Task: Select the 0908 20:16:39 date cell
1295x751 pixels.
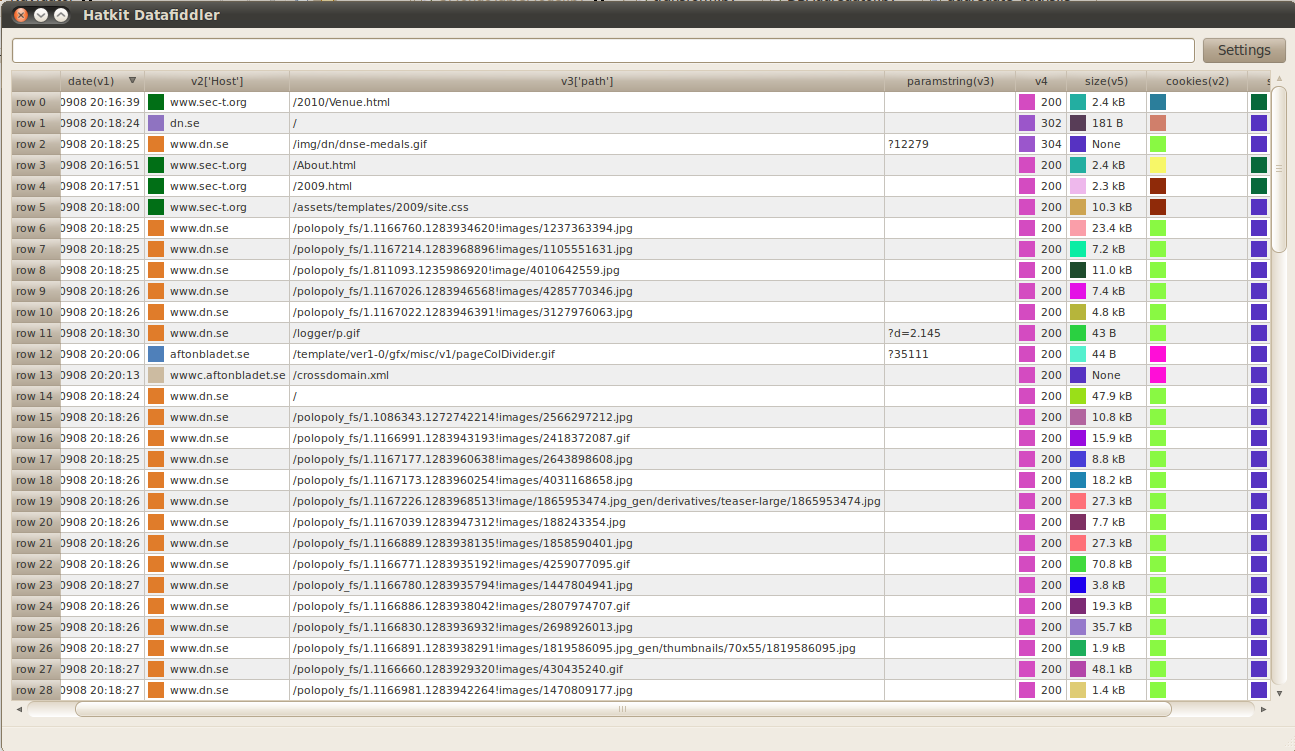Action: coord(103,102)
